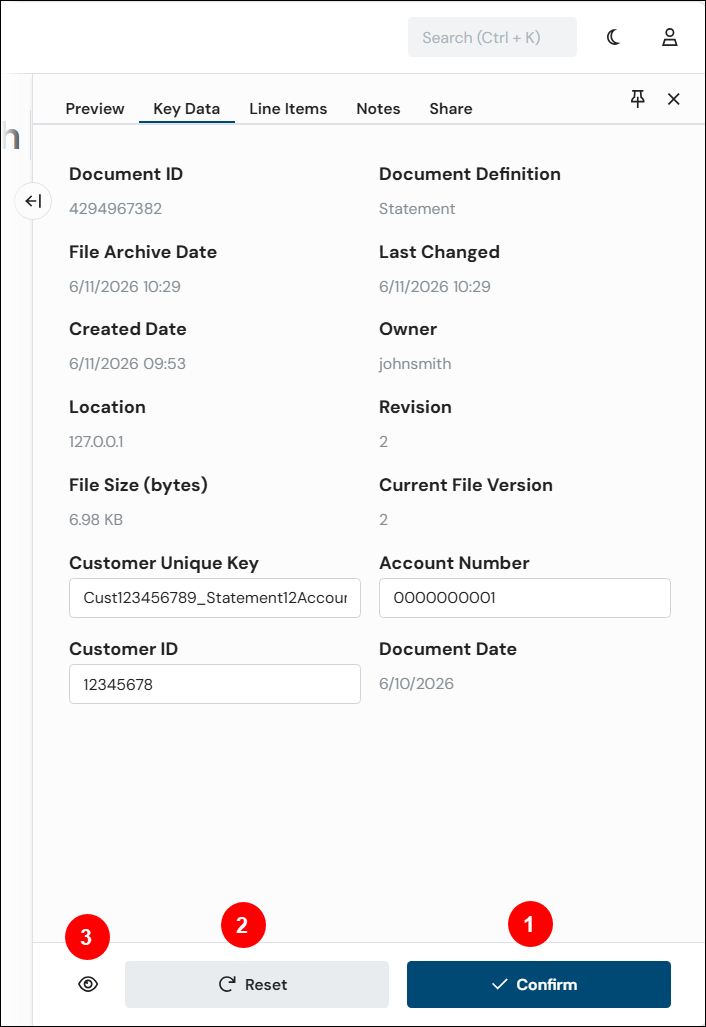706x1027 pixels.
Task: Click the Document Definition label
Action: pyautogui.click(x=470, y=174)
